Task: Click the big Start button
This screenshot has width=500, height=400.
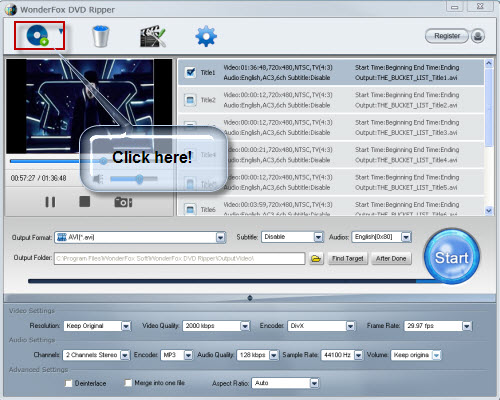Action: click(x=452, y=257)
